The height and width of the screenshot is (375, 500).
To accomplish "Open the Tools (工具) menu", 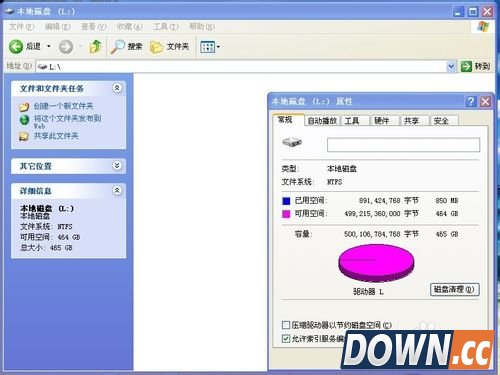I will pyautogui.click(x=165, y=27).
